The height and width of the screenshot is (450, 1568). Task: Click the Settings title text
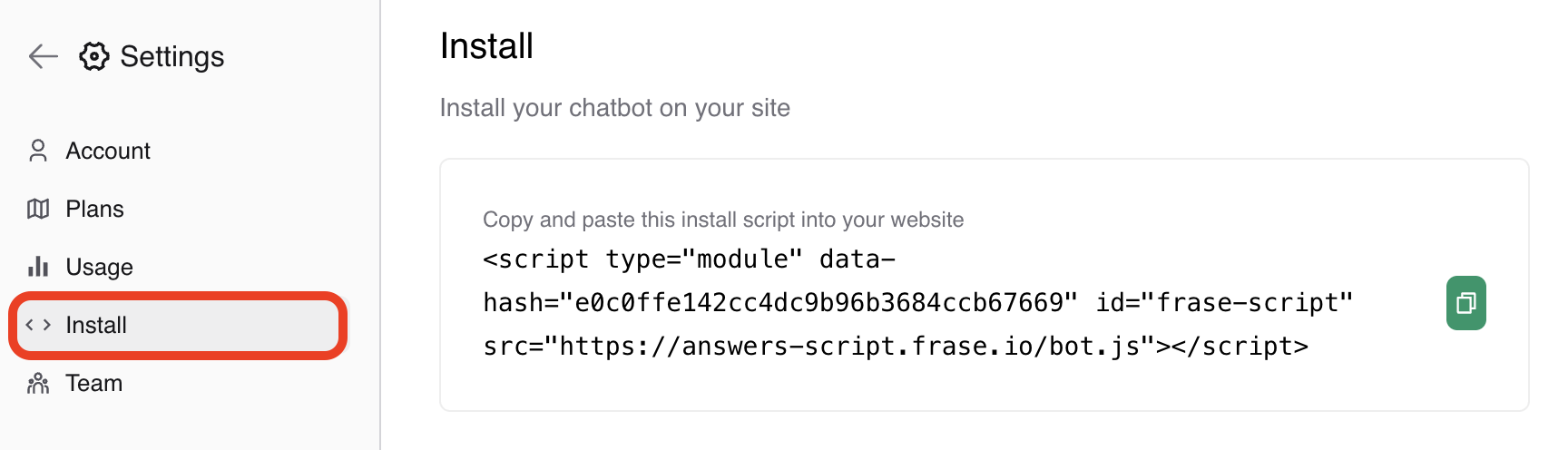(x=171, y=56)
